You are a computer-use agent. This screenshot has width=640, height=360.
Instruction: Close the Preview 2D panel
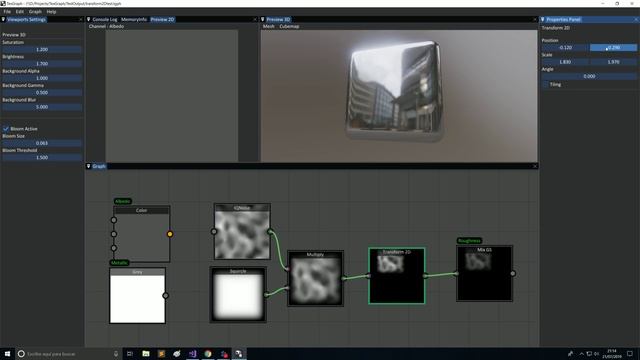coord(255,19)
